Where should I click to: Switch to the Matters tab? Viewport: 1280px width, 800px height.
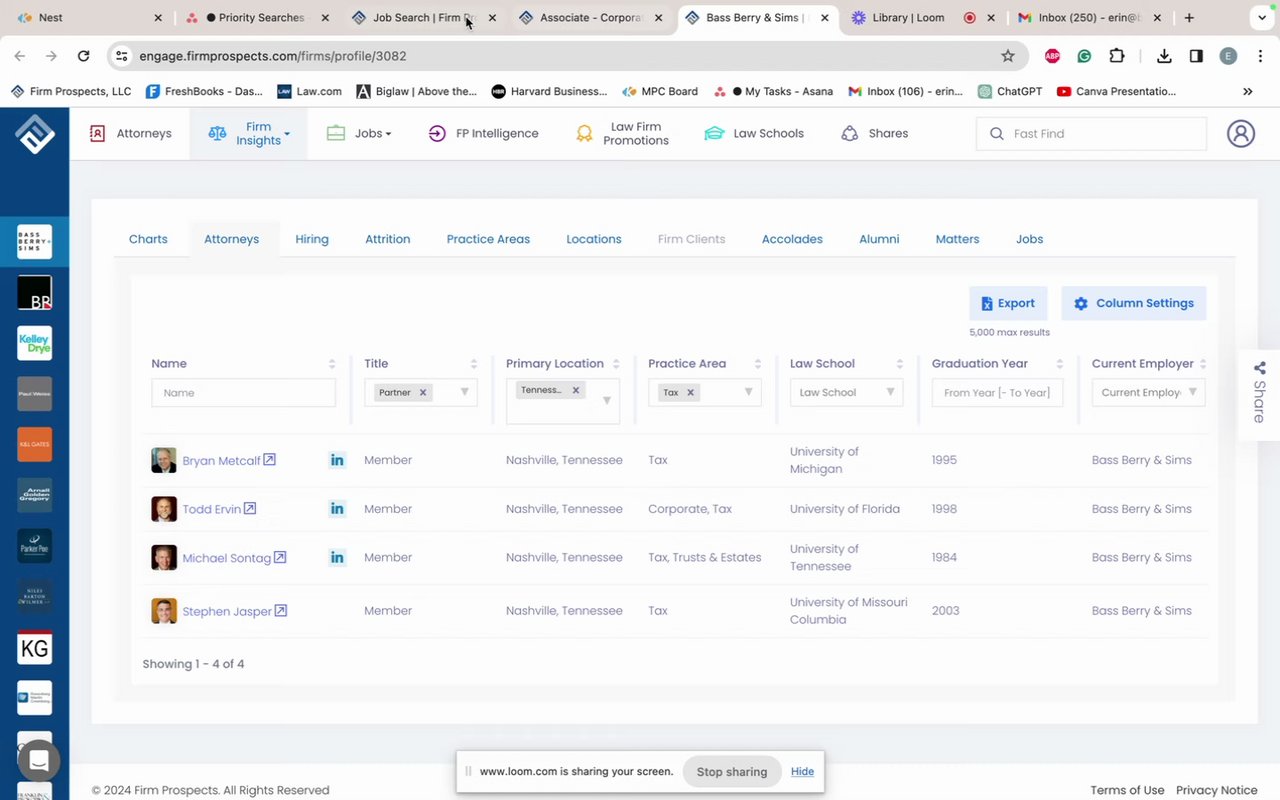click(x=957, y=239)
